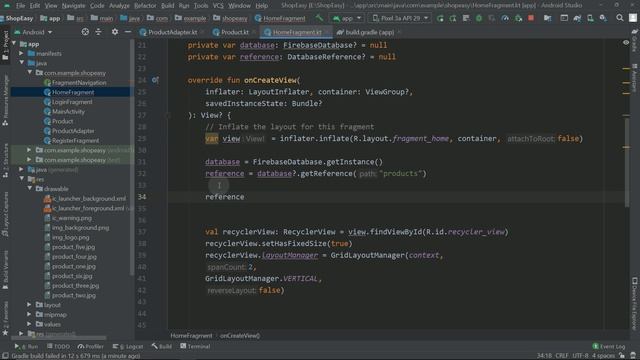Open the Event Log button

pyautogui.click(x=609, y=346)
